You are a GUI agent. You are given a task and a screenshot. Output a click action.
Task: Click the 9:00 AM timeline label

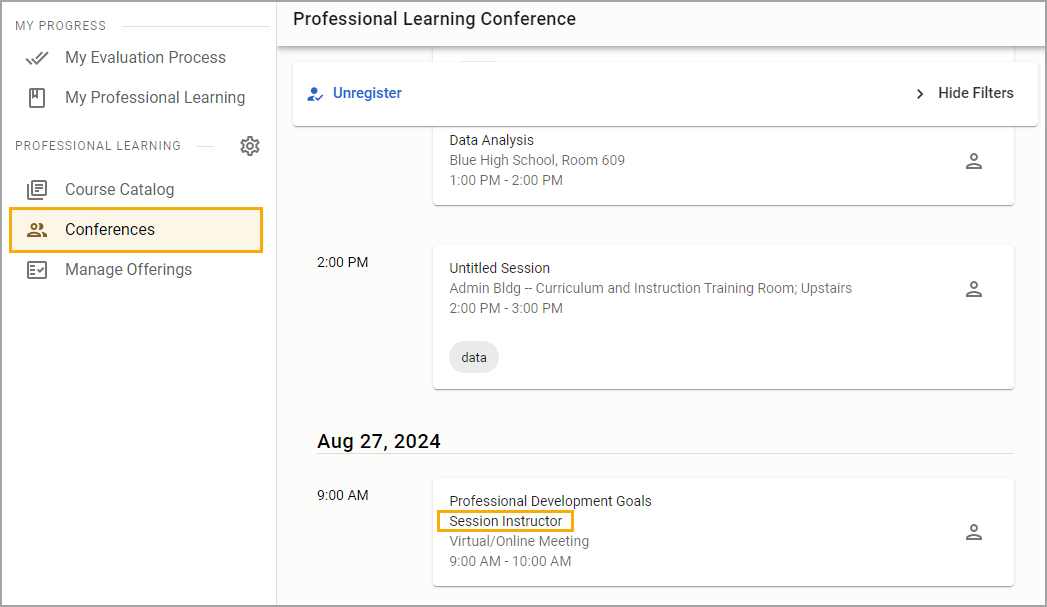tap(343, 495)
